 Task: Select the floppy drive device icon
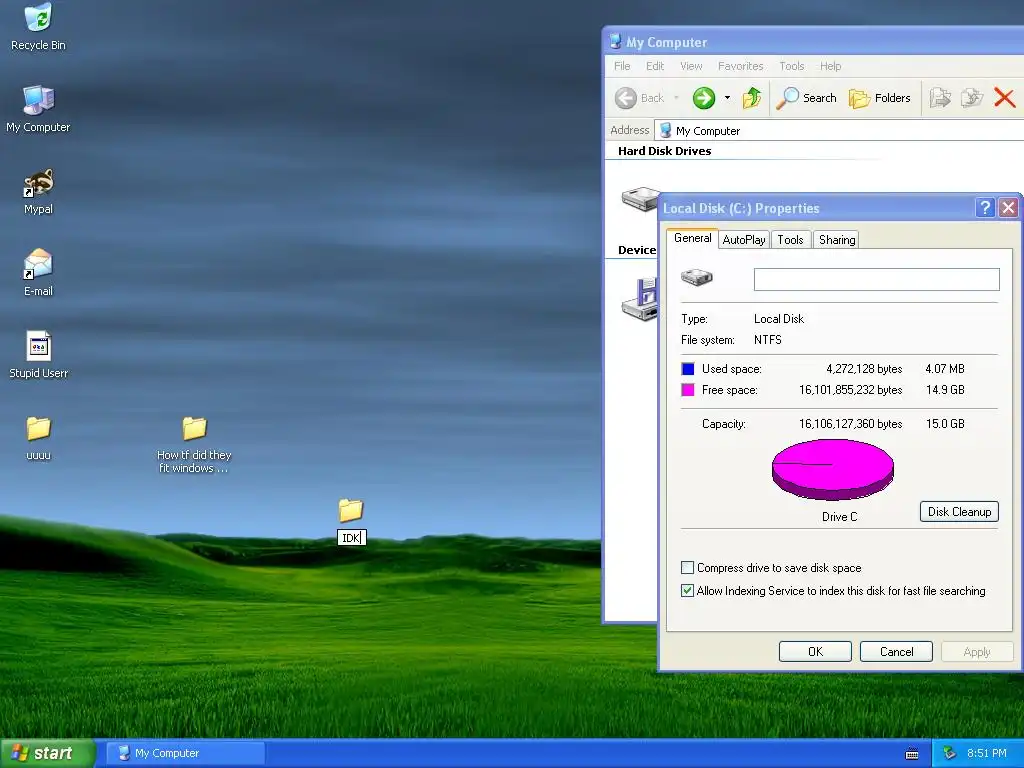click(640, 298)
